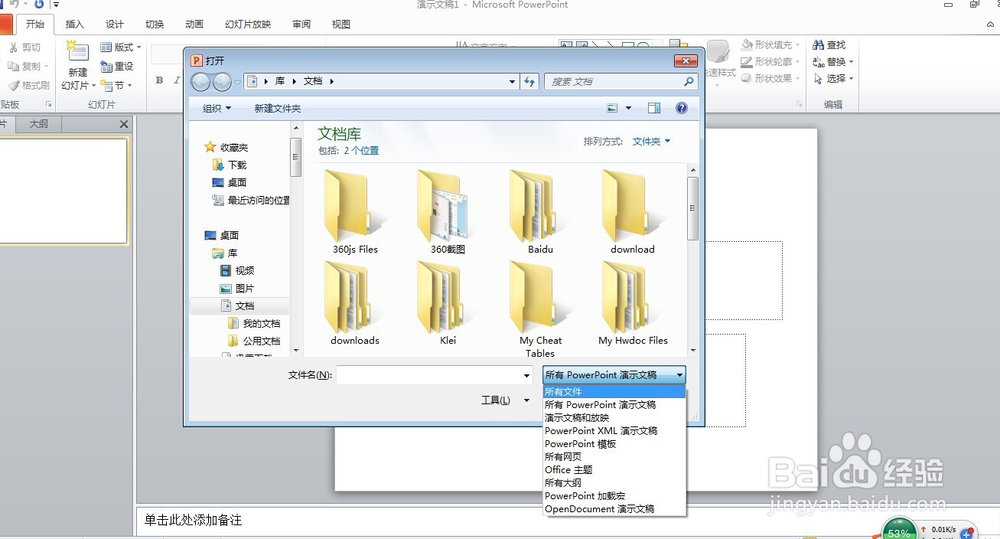Open 版式 layout dropdown in ribbon

121,47
